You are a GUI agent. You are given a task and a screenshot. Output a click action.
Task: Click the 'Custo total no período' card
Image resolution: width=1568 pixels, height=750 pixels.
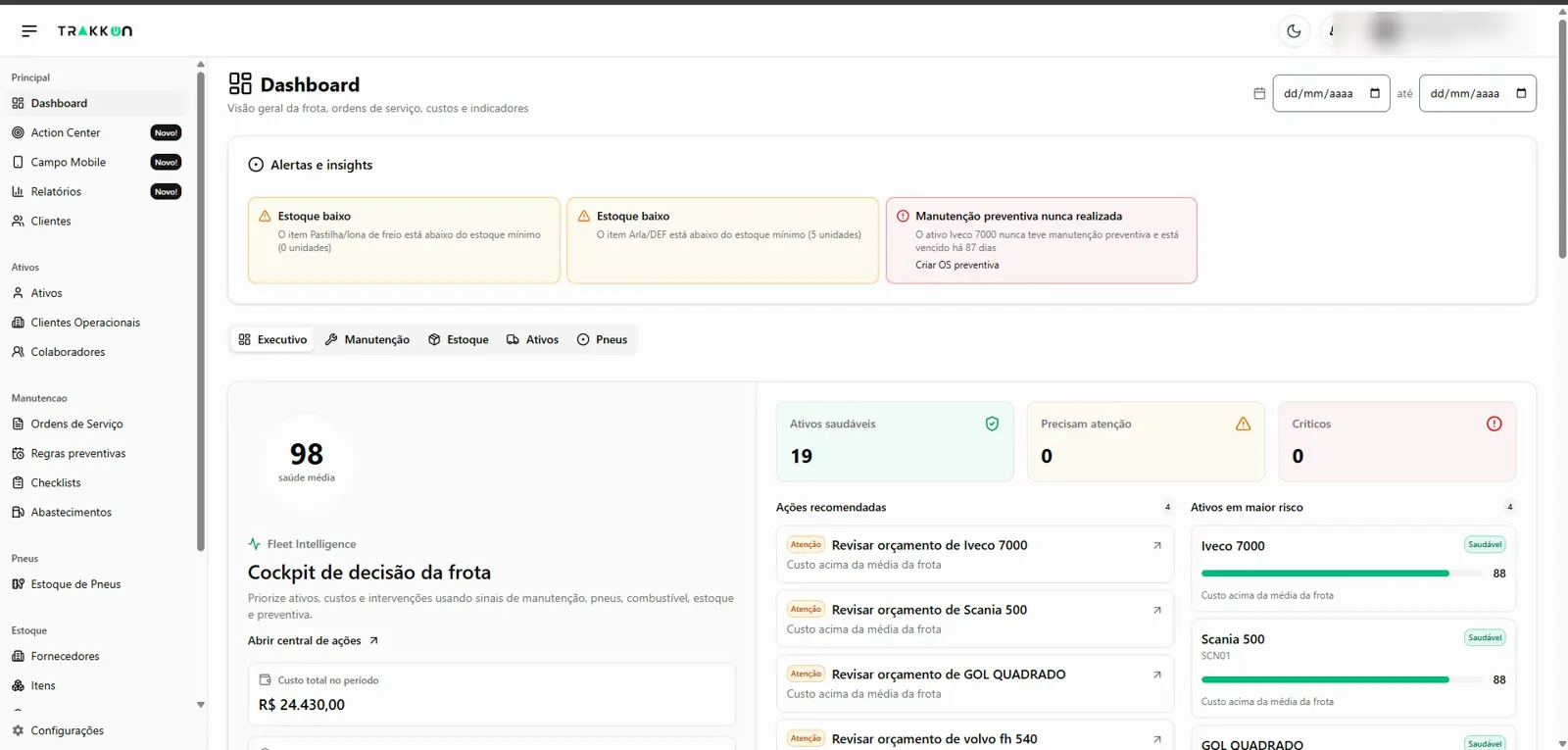492,694
